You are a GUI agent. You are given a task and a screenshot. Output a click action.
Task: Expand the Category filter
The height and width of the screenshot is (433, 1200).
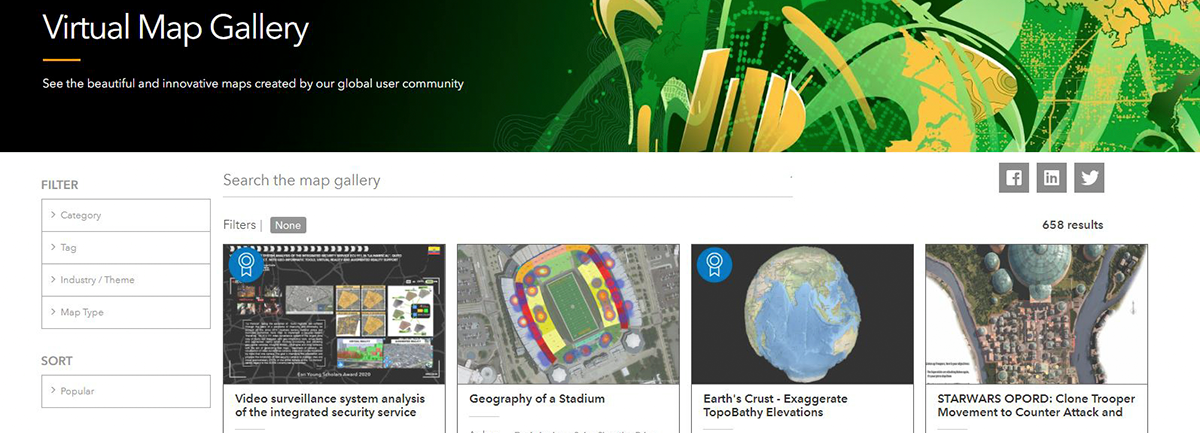(x=126, y=215)
